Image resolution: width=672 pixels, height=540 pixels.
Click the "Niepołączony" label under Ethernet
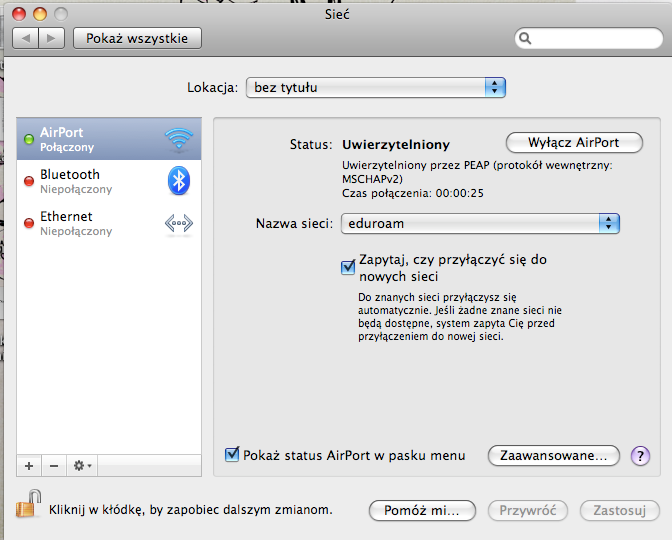[x=76, y=231]
